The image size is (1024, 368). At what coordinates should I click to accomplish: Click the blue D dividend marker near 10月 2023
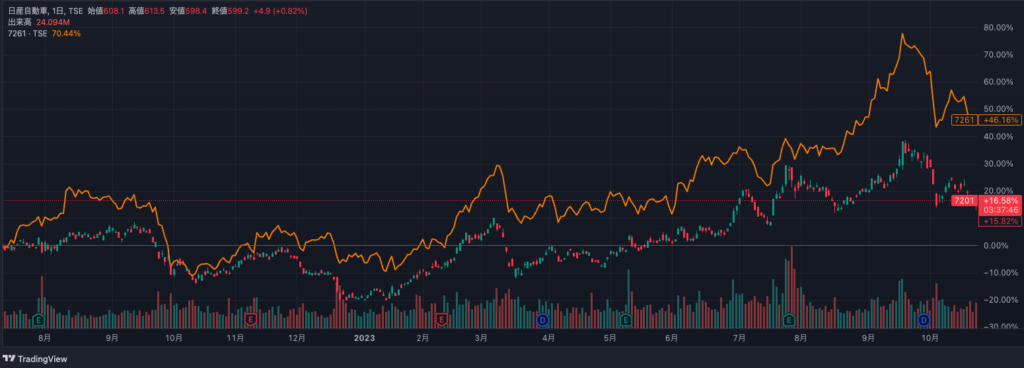923,320
